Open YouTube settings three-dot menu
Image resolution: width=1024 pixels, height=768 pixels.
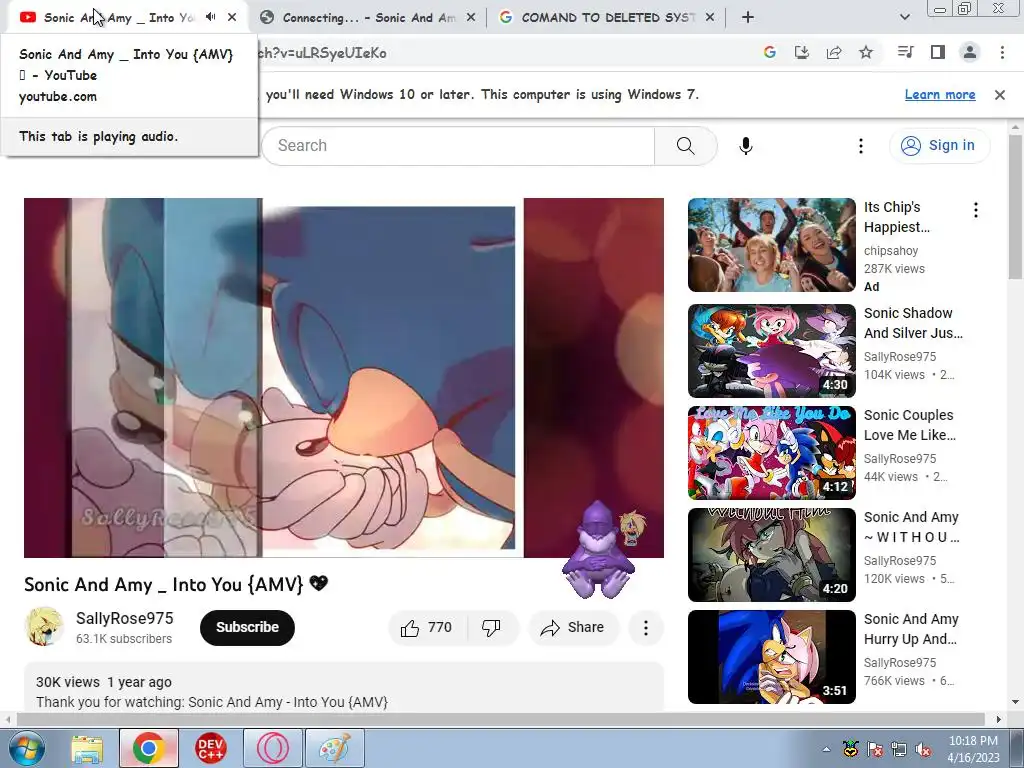(x=861, y=146)
